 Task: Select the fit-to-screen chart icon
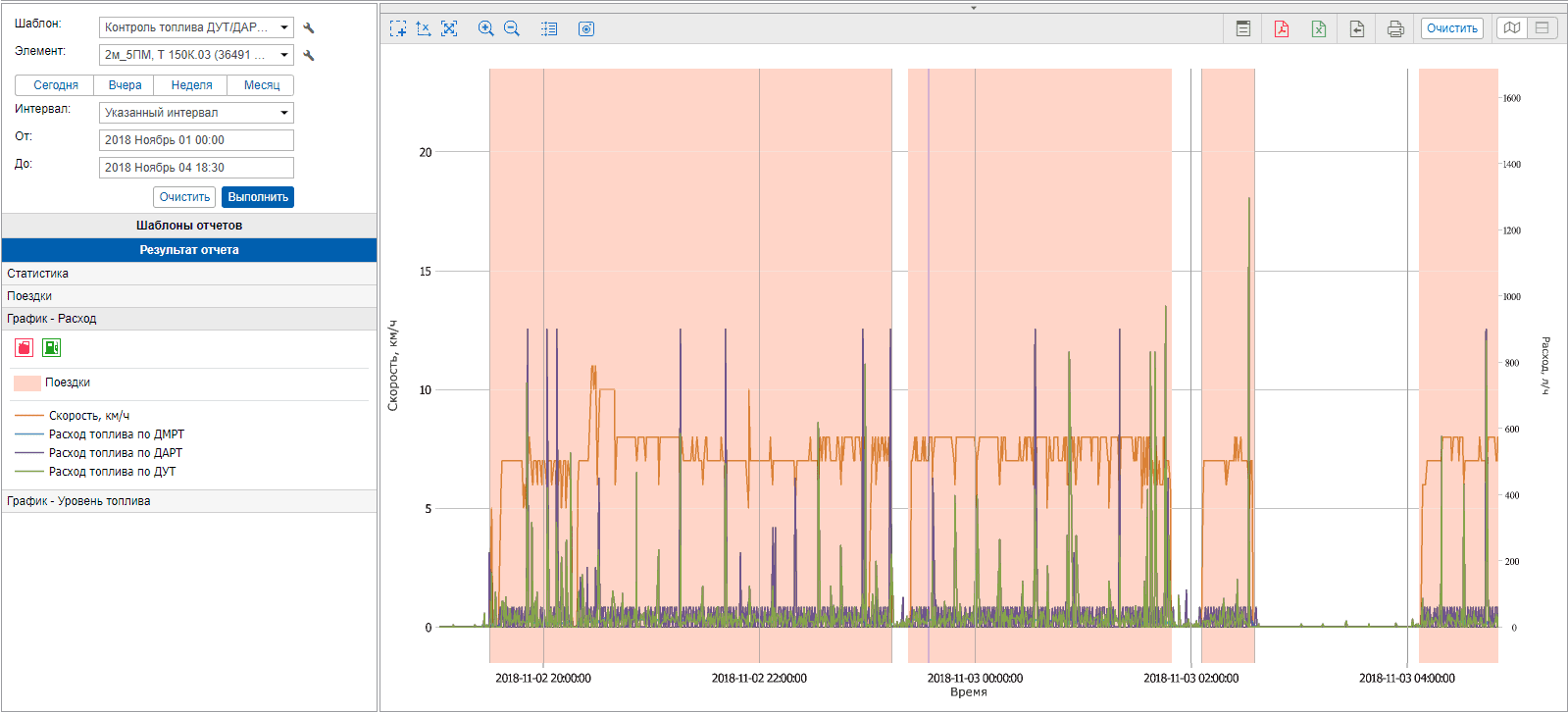[449, 28]
